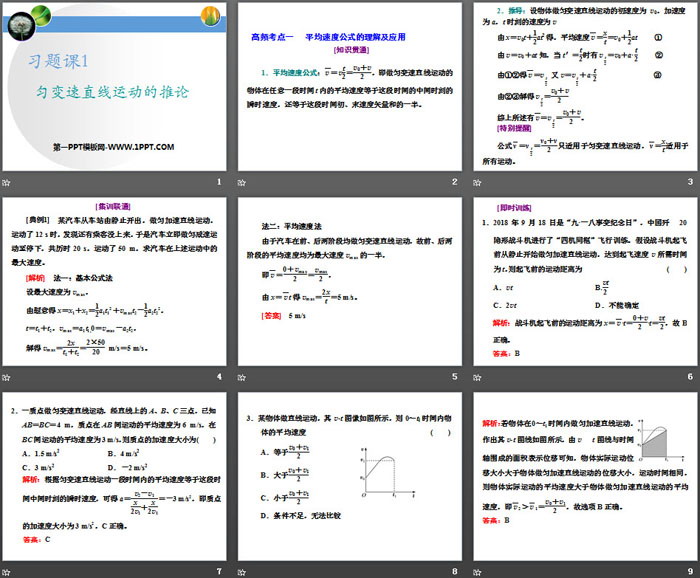Click the star icon under slide 8
700x578 pixels.
(x=242, y=572)
